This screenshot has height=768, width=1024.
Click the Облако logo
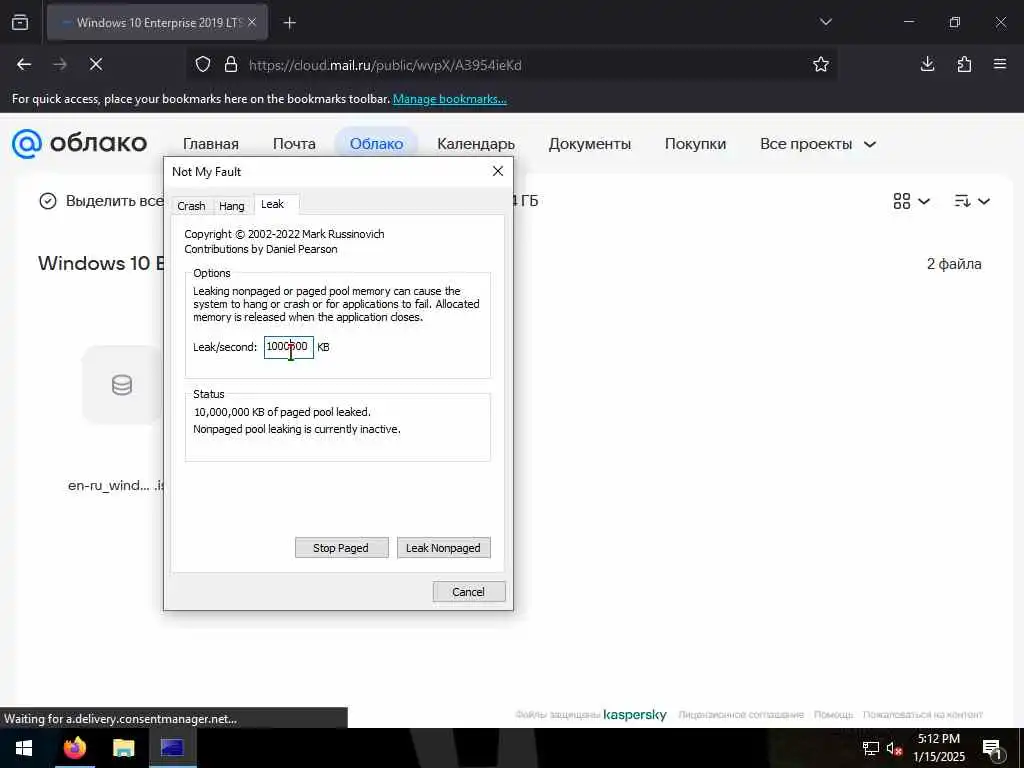[80, 143]
